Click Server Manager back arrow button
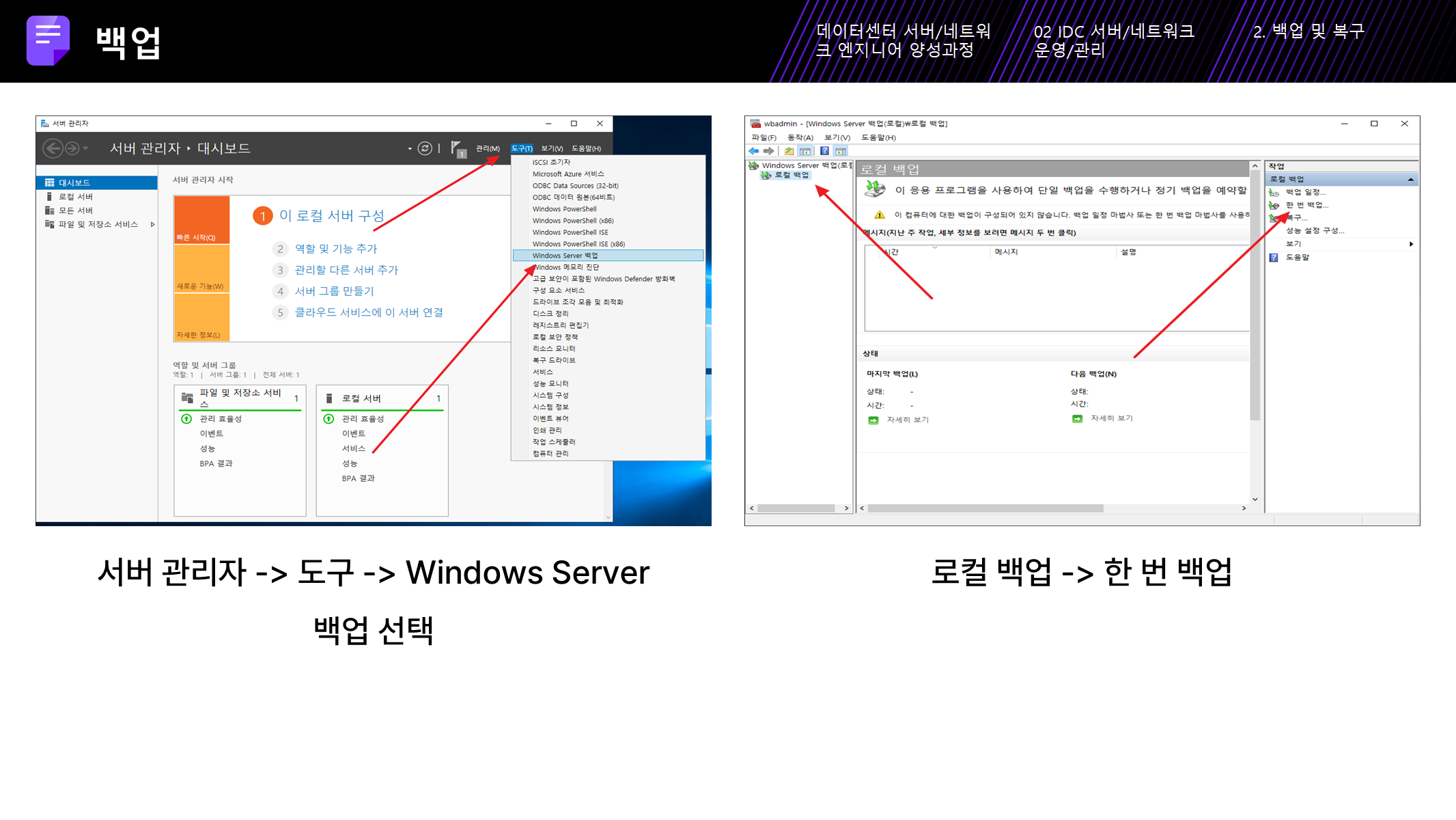Screen dimensions: 1456x820 [53, 148]
